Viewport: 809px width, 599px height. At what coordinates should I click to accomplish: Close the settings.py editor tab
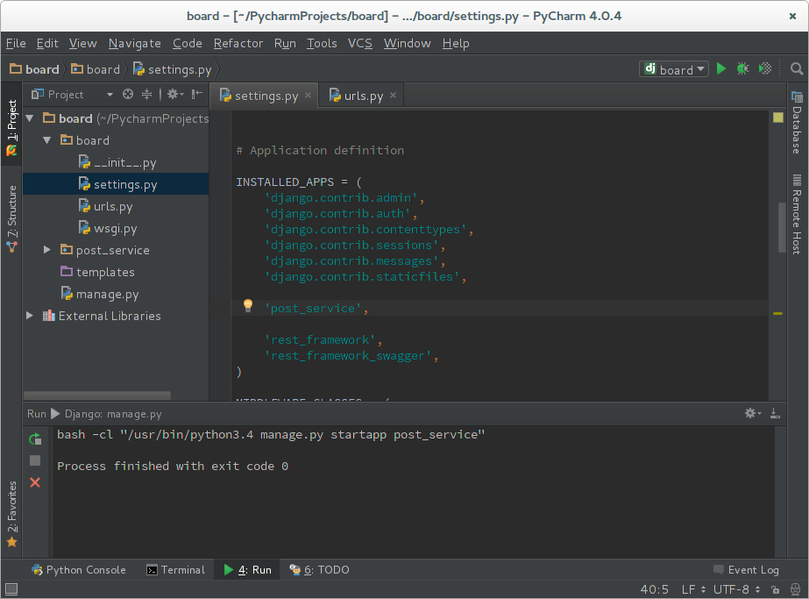click(x=308, y=95)
